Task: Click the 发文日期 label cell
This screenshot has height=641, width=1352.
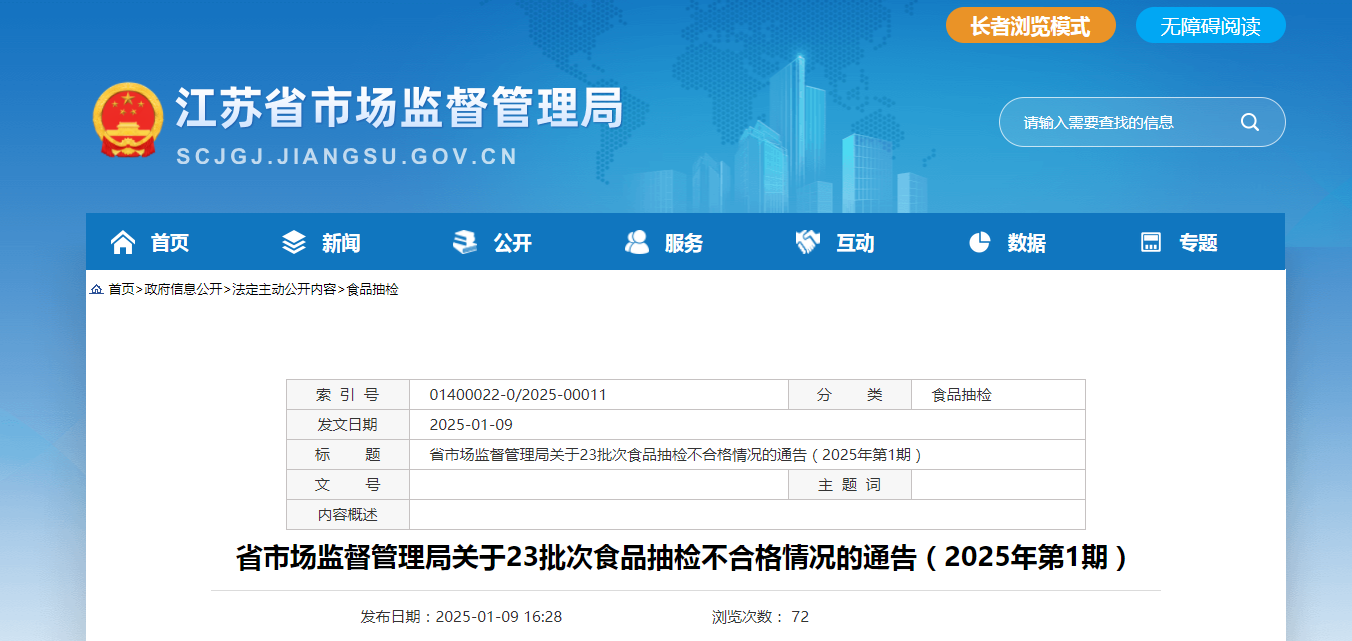Action: [348, 425]
